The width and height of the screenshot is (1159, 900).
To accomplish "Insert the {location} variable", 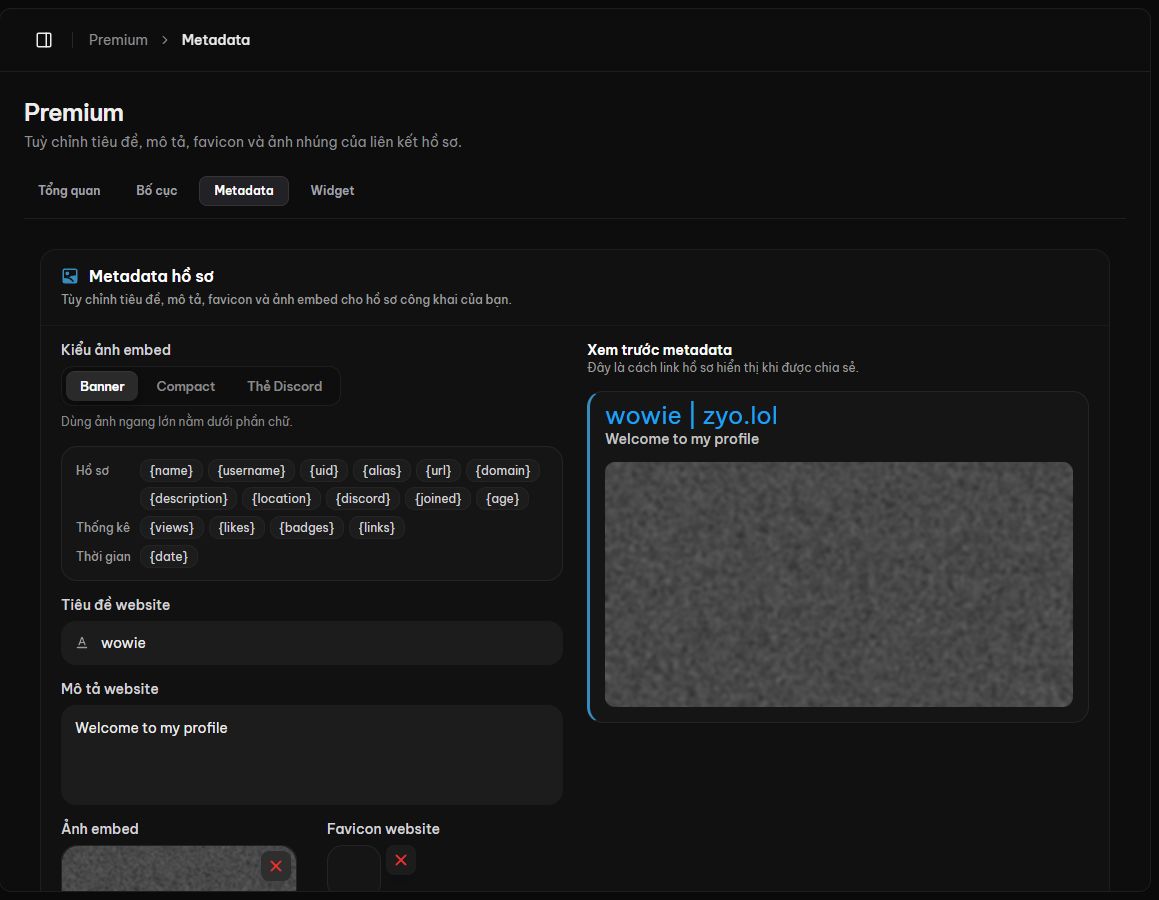I will (282, 499).
